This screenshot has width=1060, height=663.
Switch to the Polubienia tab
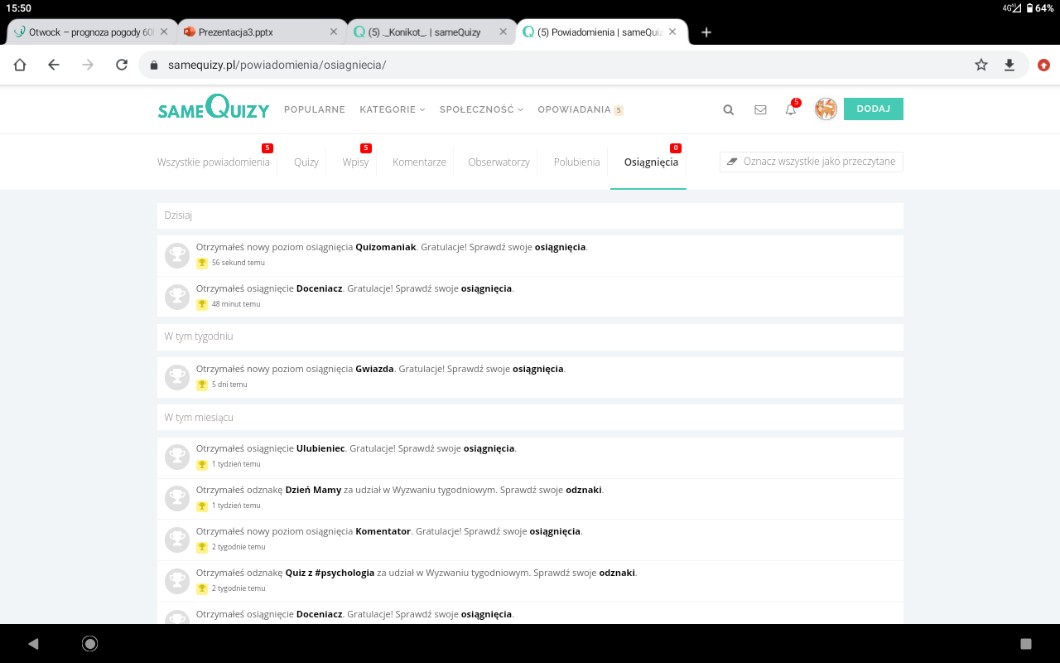pyautogui.click(x=577, y=162)
